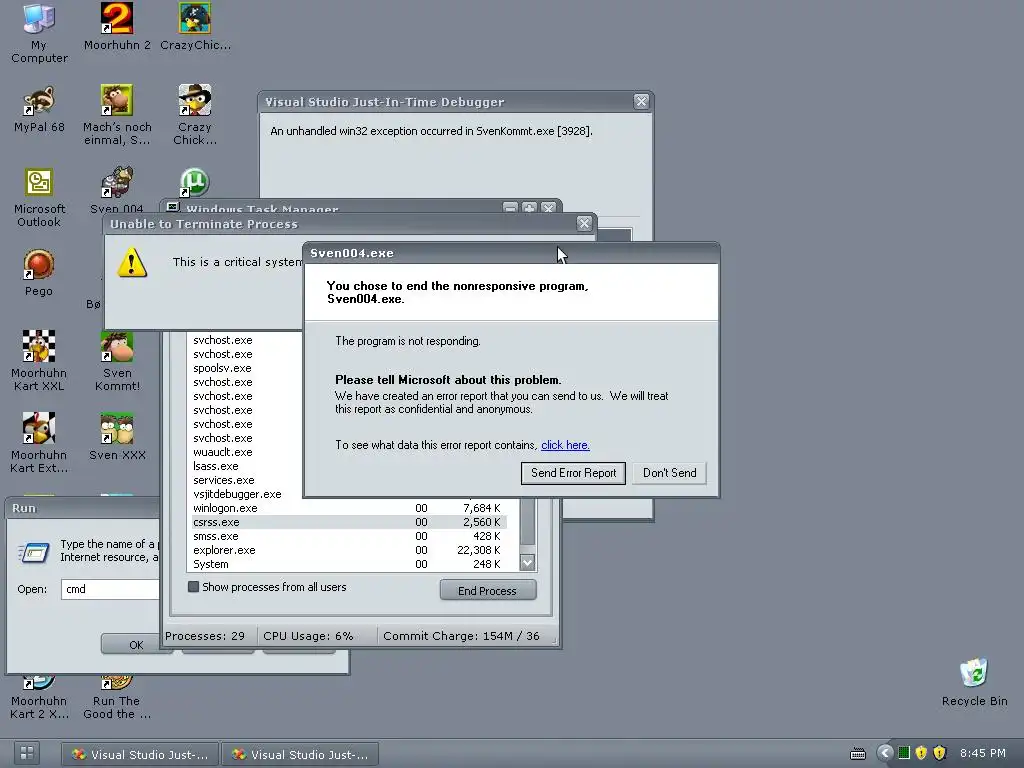Image resolution: width=1024 pixels, height=768 pixels.
Task: Click the Commit Charge status entry
Action: click(x=461, y=636)
